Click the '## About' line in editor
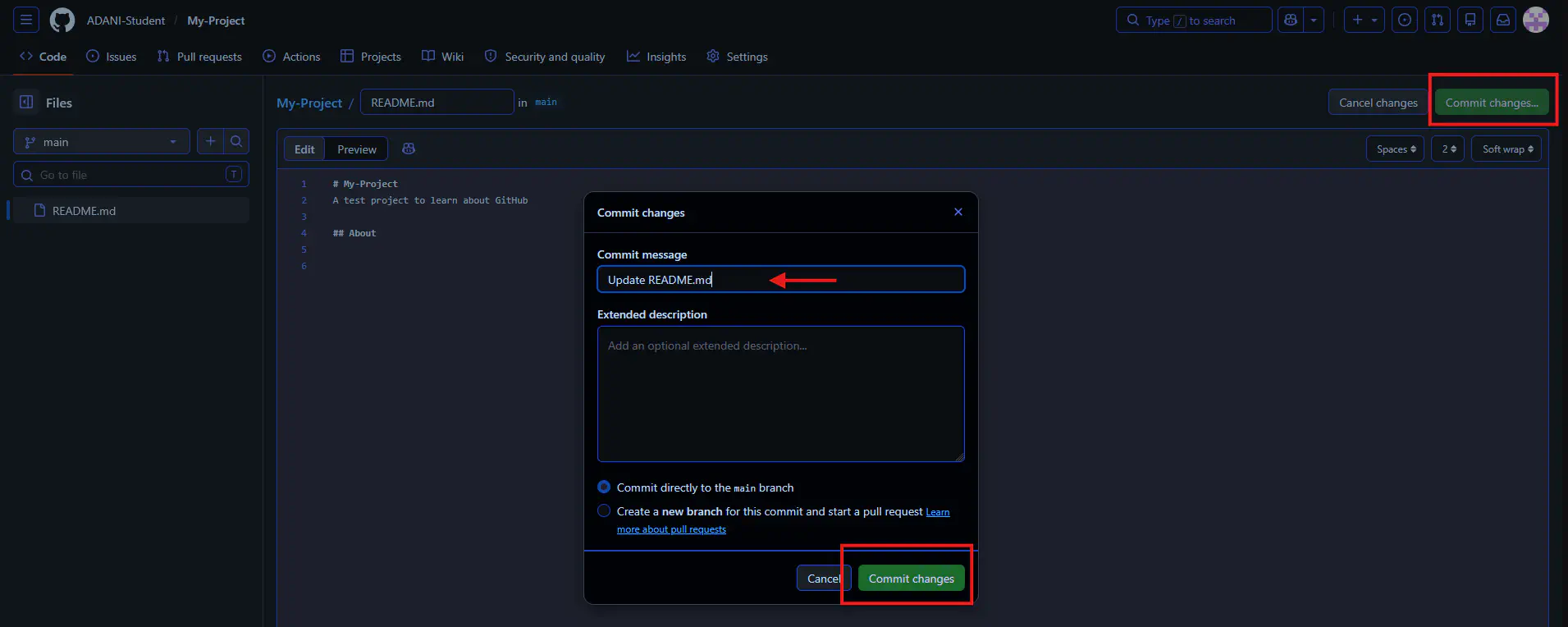 [x=354, y=233]
